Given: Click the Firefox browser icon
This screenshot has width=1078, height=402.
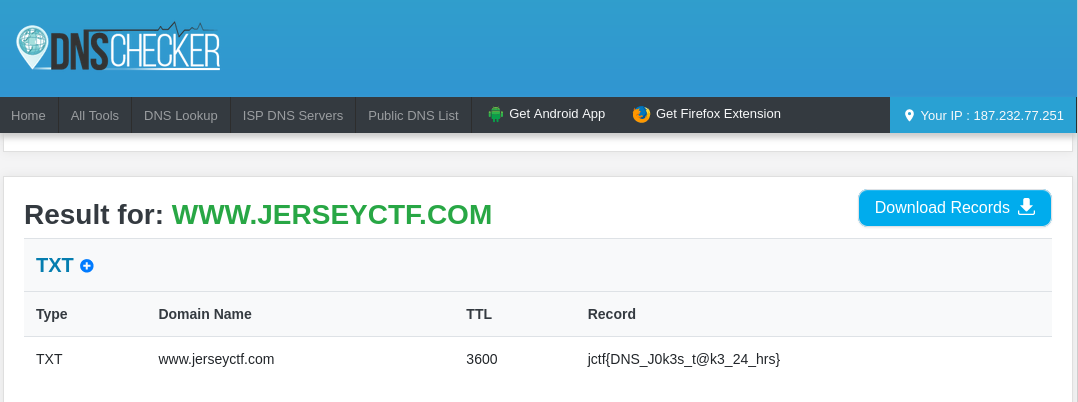Looking at the screenshot, I should (x=641, y=114).
